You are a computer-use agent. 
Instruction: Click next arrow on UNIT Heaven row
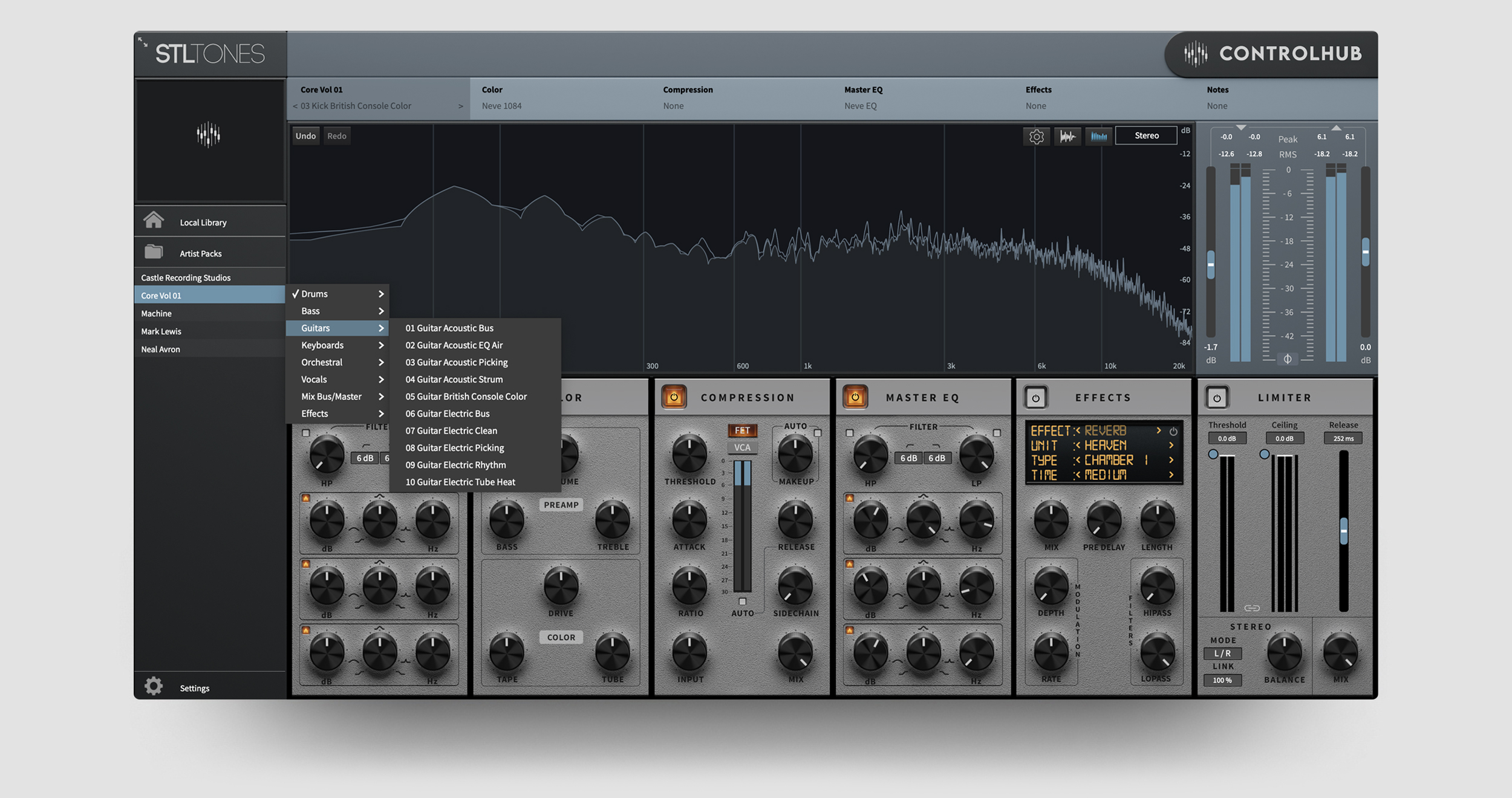tap(1171, 445)
